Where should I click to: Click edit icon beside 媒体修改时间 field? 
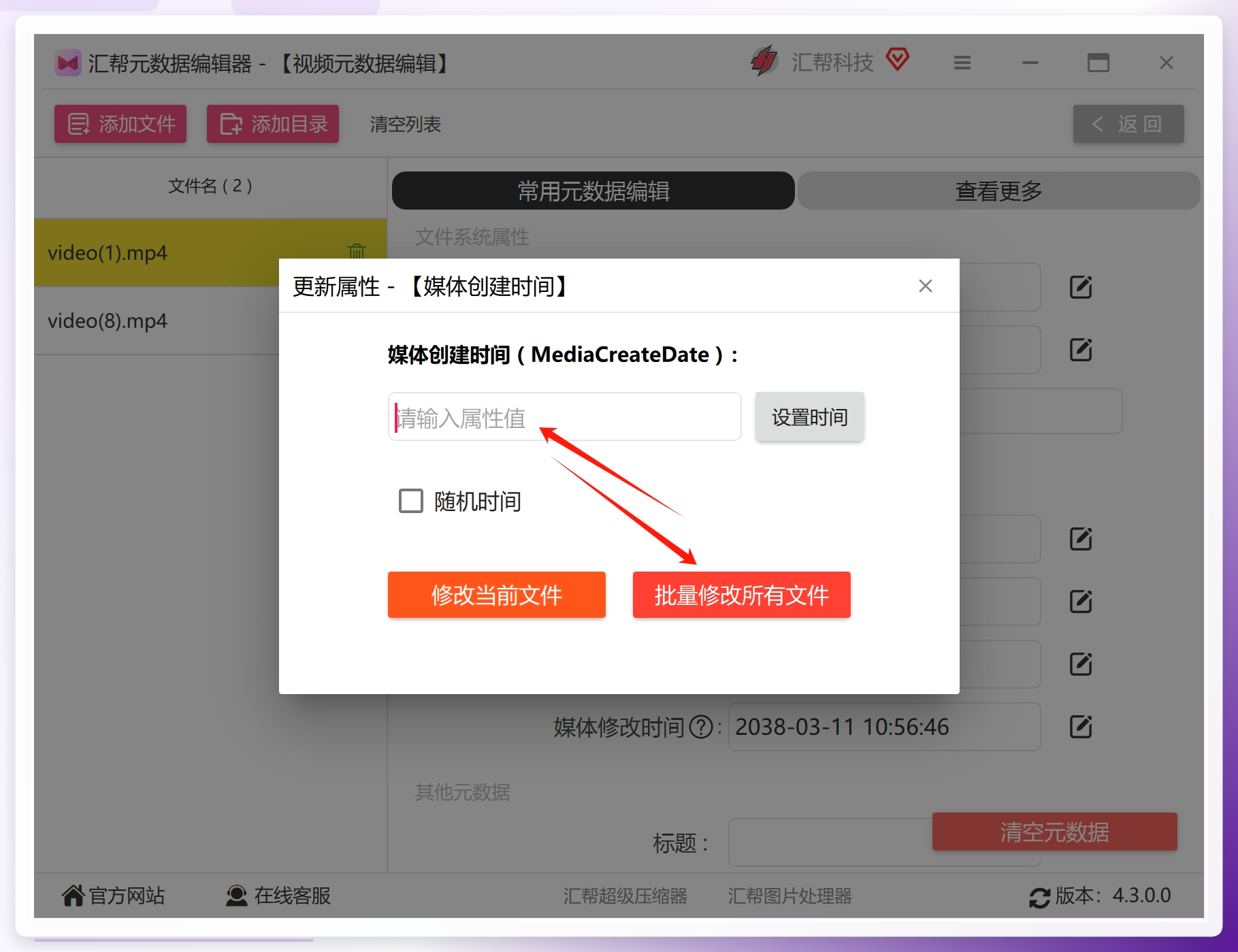(x=1081, y=727)
